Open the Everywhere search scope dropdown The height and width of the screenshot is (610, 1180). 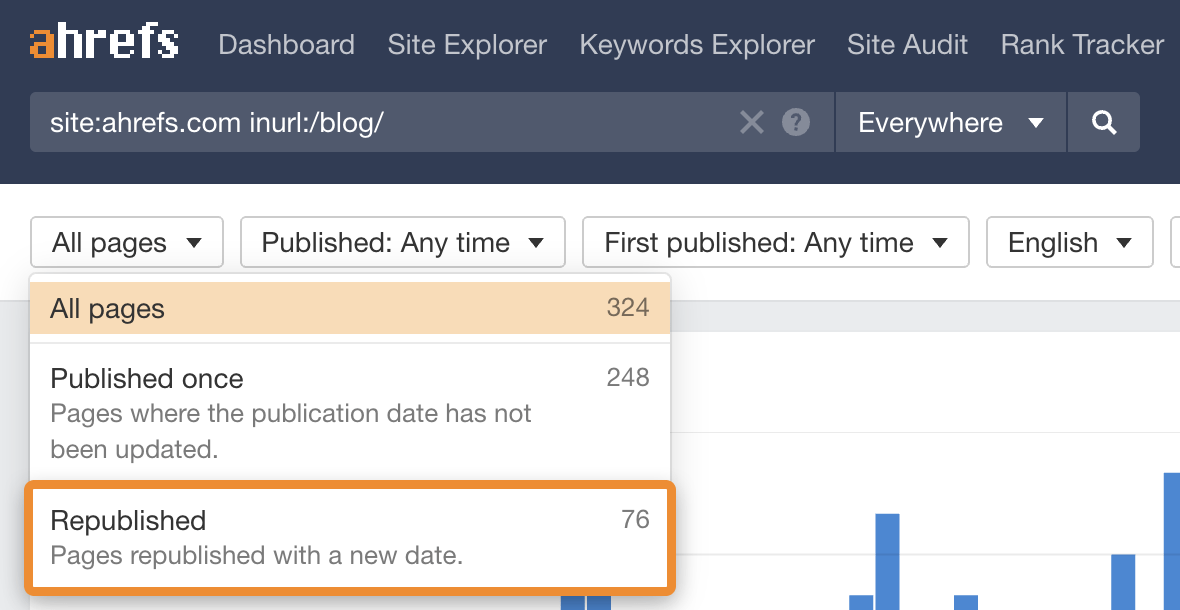(x=950, y=123)
